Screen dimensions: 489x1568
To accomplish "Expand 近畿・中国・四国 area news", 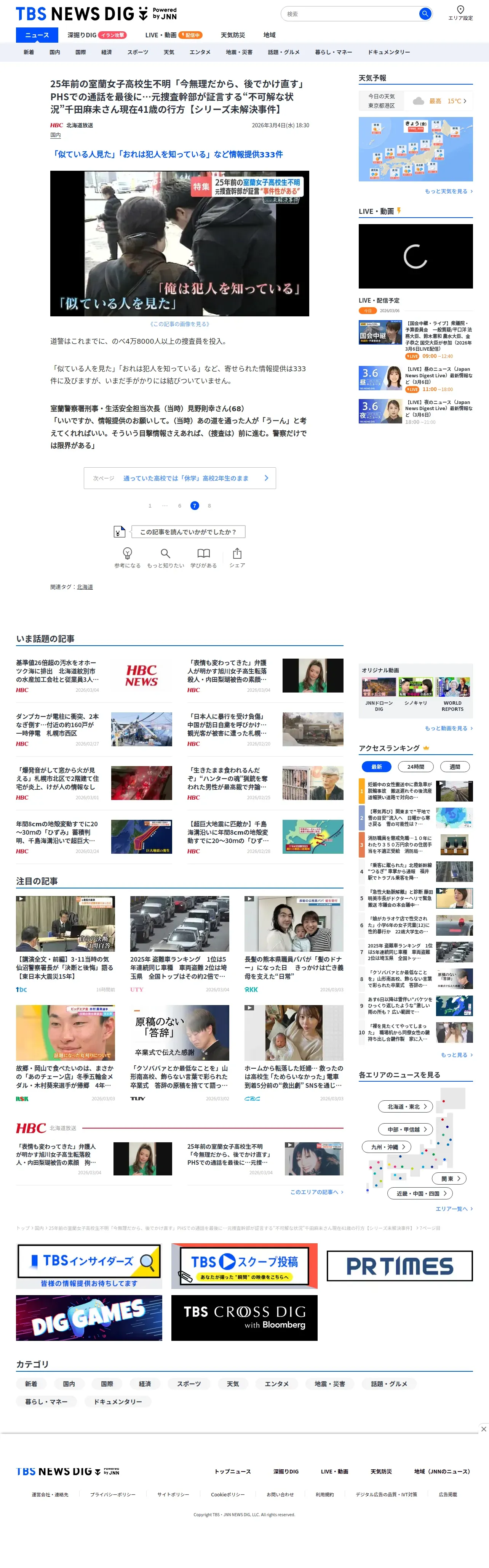I will pyautogui.click(x=421, y=1193).
